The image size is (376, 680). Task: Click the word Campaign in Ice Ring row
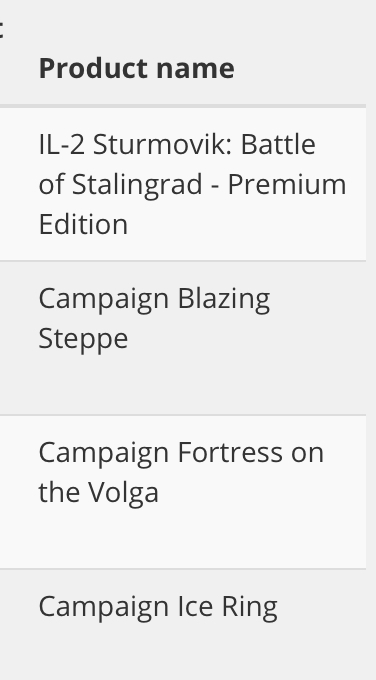tap(104, 608)
